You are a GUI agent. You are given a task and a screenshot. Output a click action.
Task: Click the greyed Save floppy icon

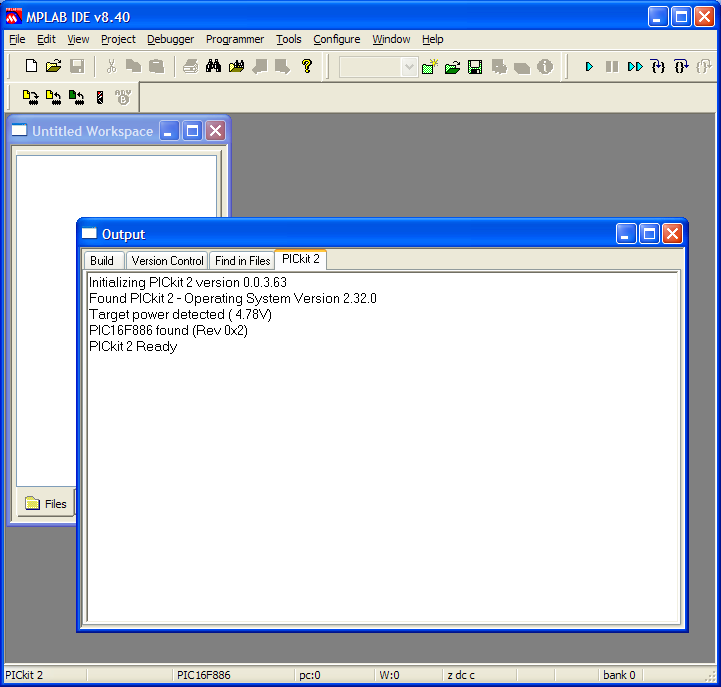(x=77, y=66)
